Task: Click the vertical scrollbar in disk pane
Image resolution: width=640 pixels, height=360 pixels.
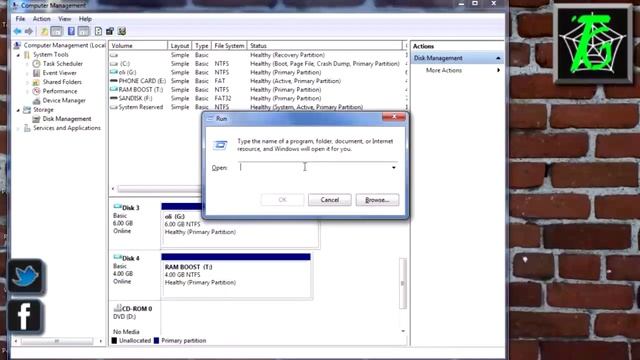Action: coord(403,283)
